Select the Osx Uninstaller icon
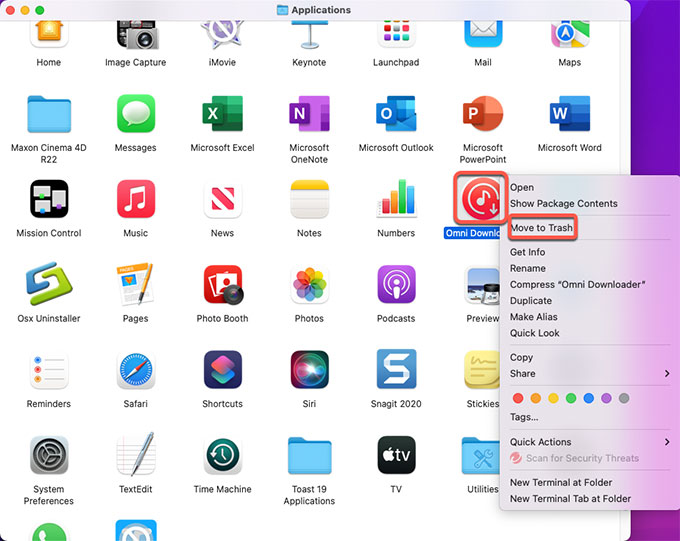This screenshot has width=680, height=541. coord(49,284)
